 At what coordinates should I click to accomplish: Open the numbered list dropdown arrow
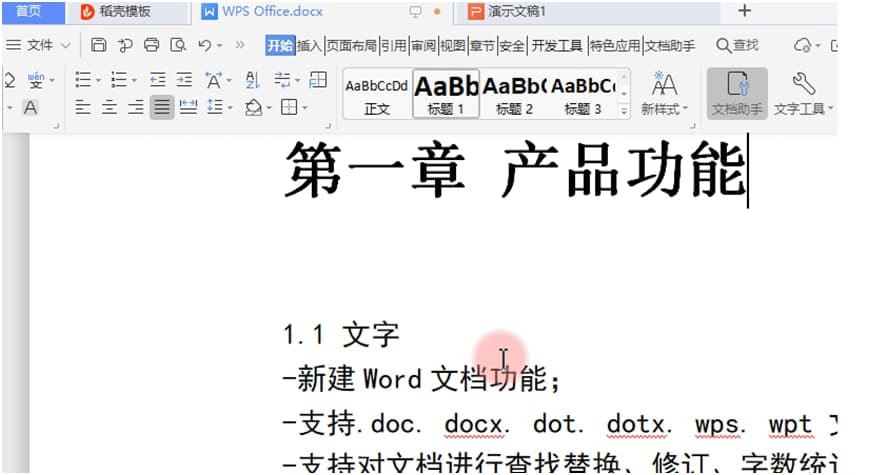[x=134, y=81]
